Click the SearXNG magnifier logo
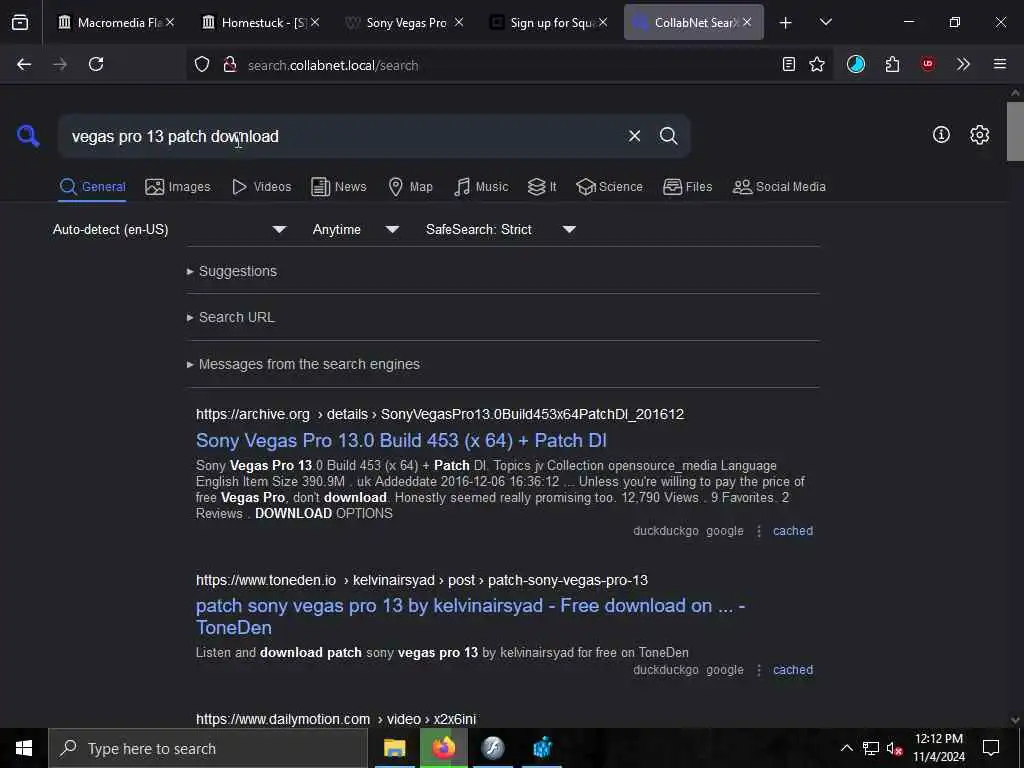Image resolution: width=1024 pixels, height=768 pixels. 28,136
